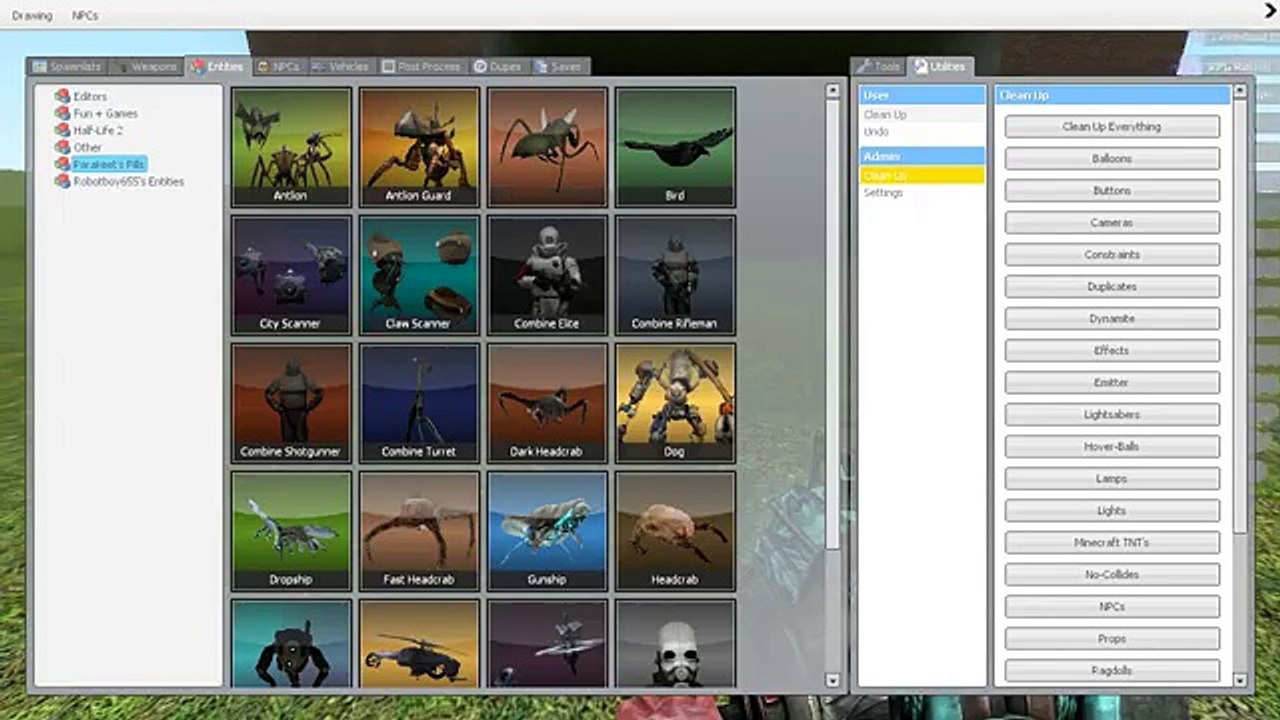Image resolution: width=1280 pixels, height=720 pixels.
Task: Select the Headcrab entity icon
Action: [675, 531]
